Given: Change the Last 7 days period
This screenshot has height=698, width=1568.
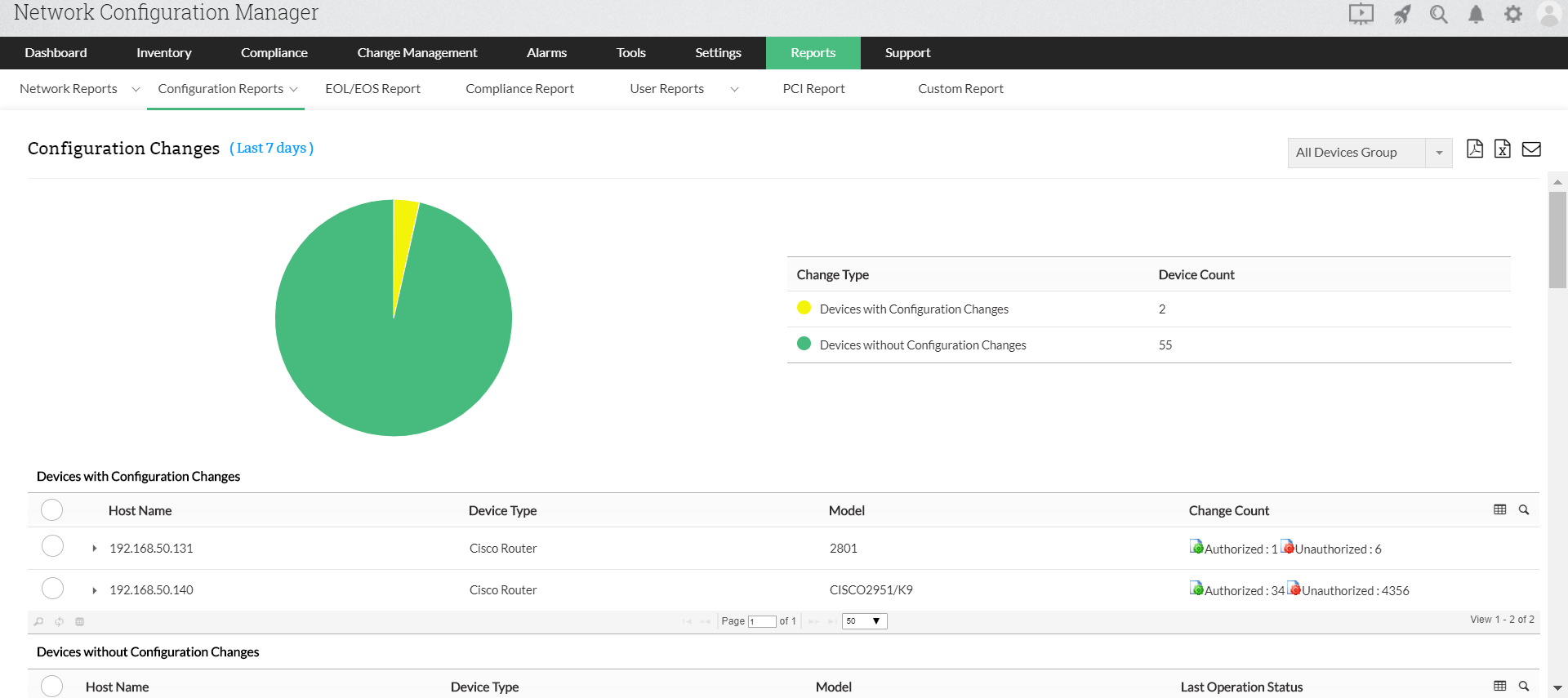Looking at the screenshot, I should (x=271, y=148).
